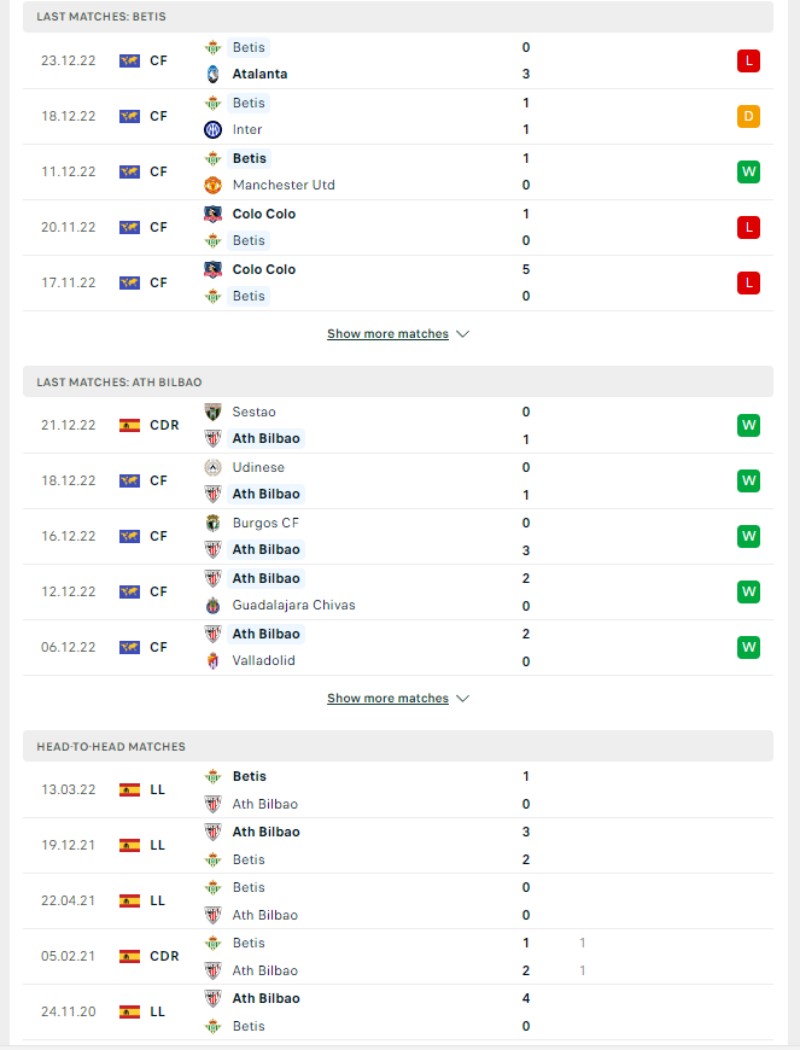This screenshot has height=1050, width=800.
Task: Click the Guadalajara Chivas crest icon
Action: pyautogui.click(x=213, y=606)
